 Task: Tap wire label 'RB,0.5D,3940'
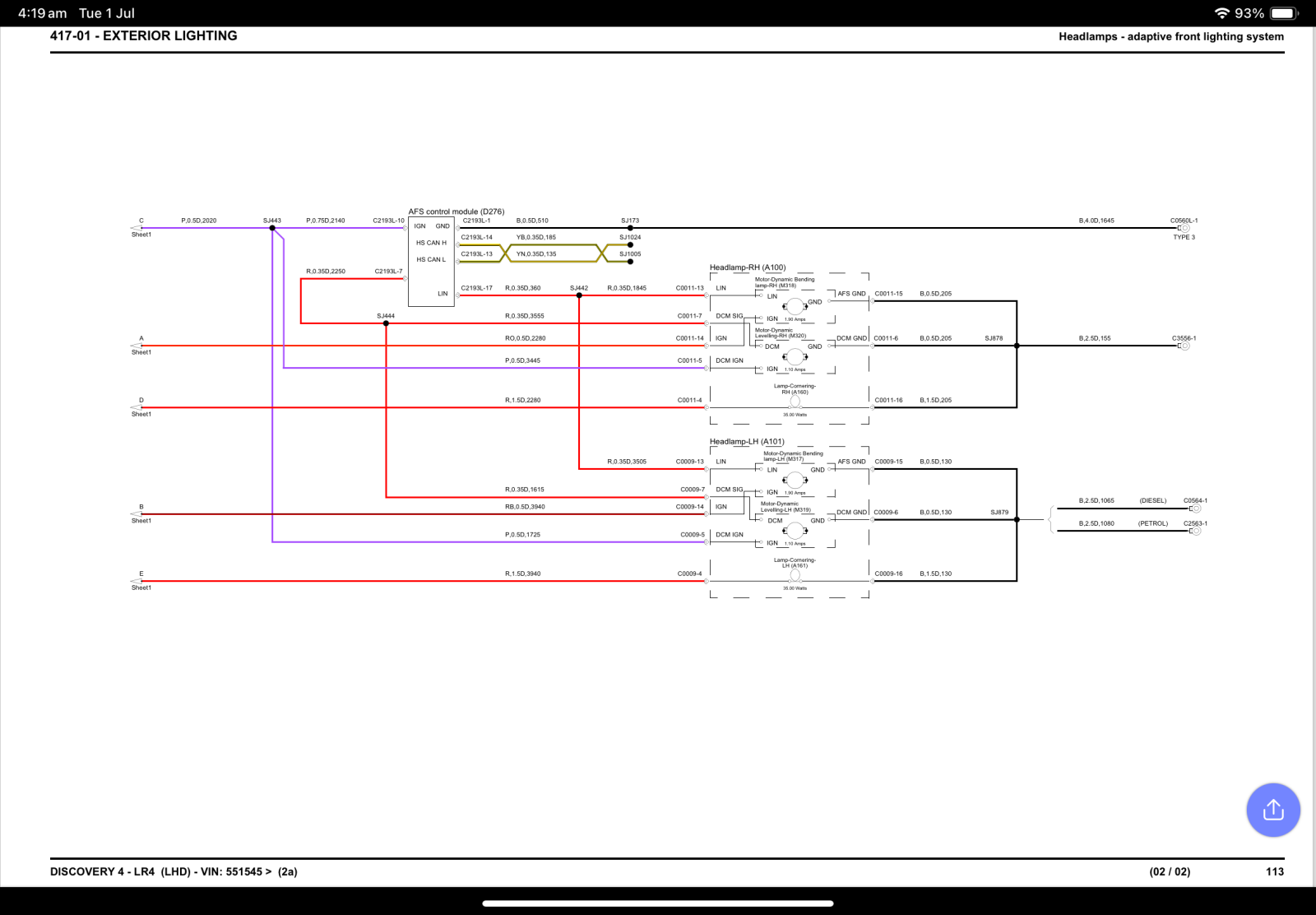point(525,507)
